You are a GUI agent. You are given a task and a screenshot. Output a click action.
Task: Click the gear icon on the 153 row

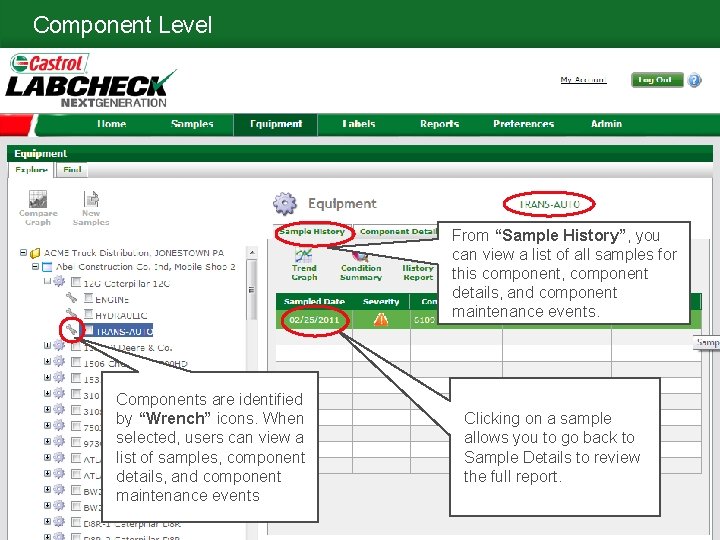(59, 377)
